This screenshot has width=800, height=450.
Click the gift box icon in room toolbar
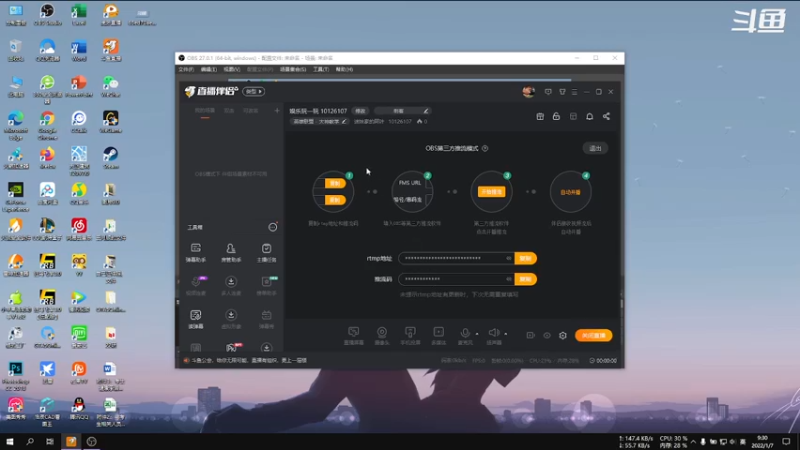point(540,116)
